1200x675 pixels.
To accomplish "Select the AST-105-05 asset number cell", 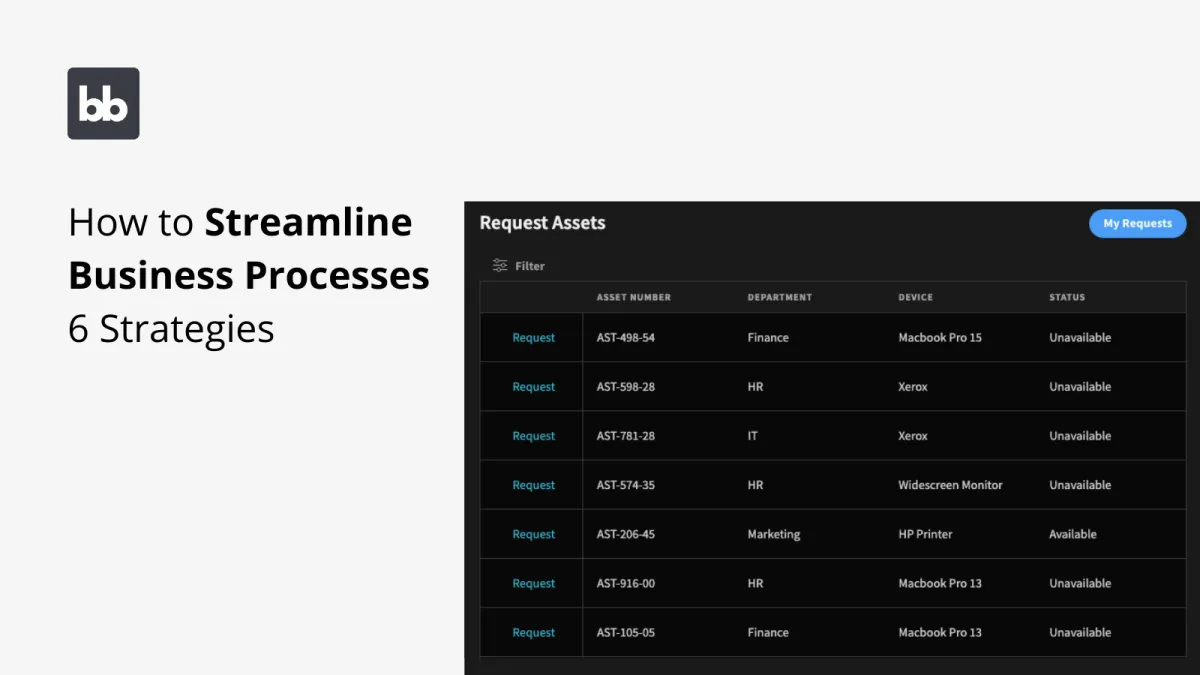I will point(626,632).
